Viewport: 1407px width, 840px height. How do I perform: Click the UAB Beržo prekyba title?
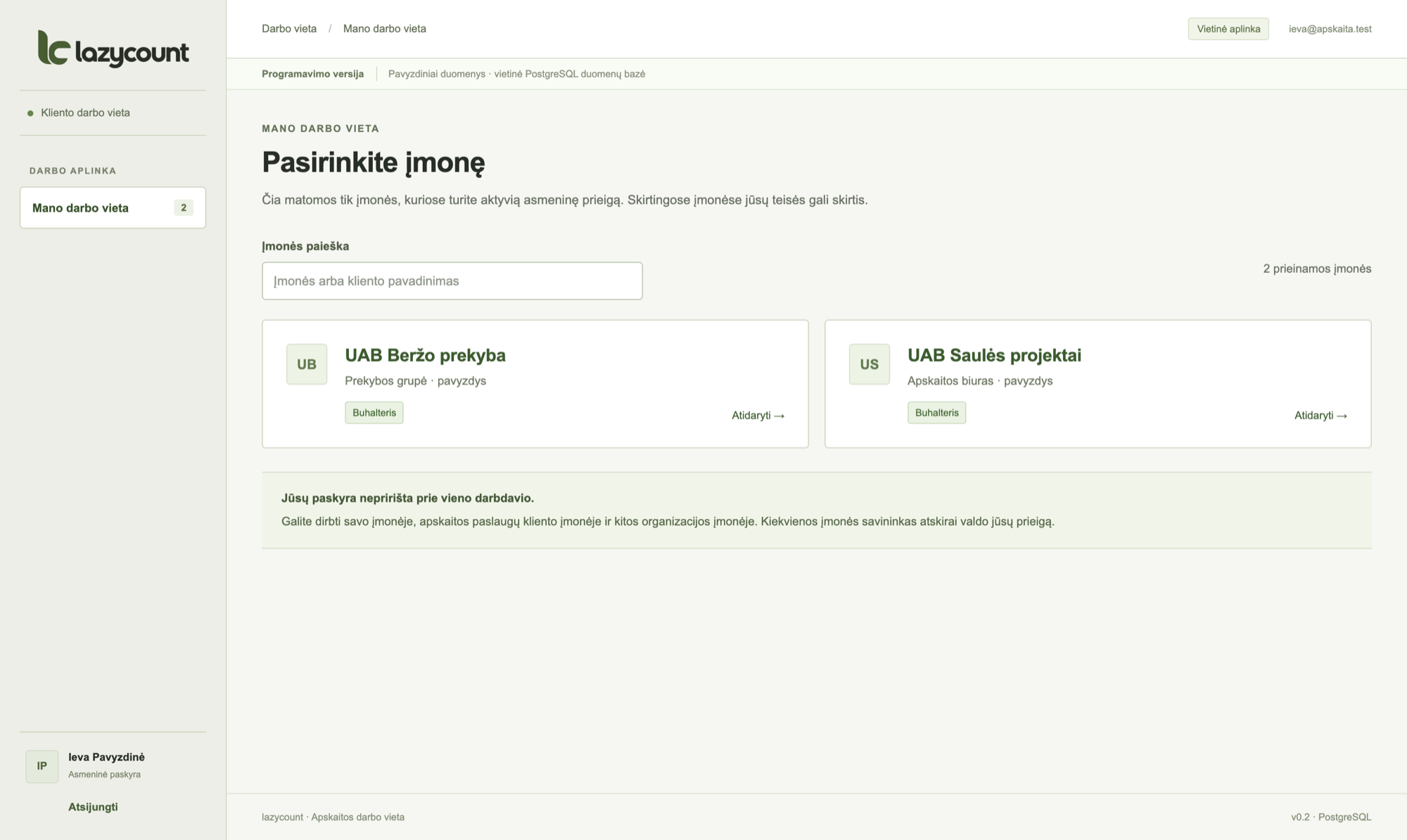(x=425, y=355)
